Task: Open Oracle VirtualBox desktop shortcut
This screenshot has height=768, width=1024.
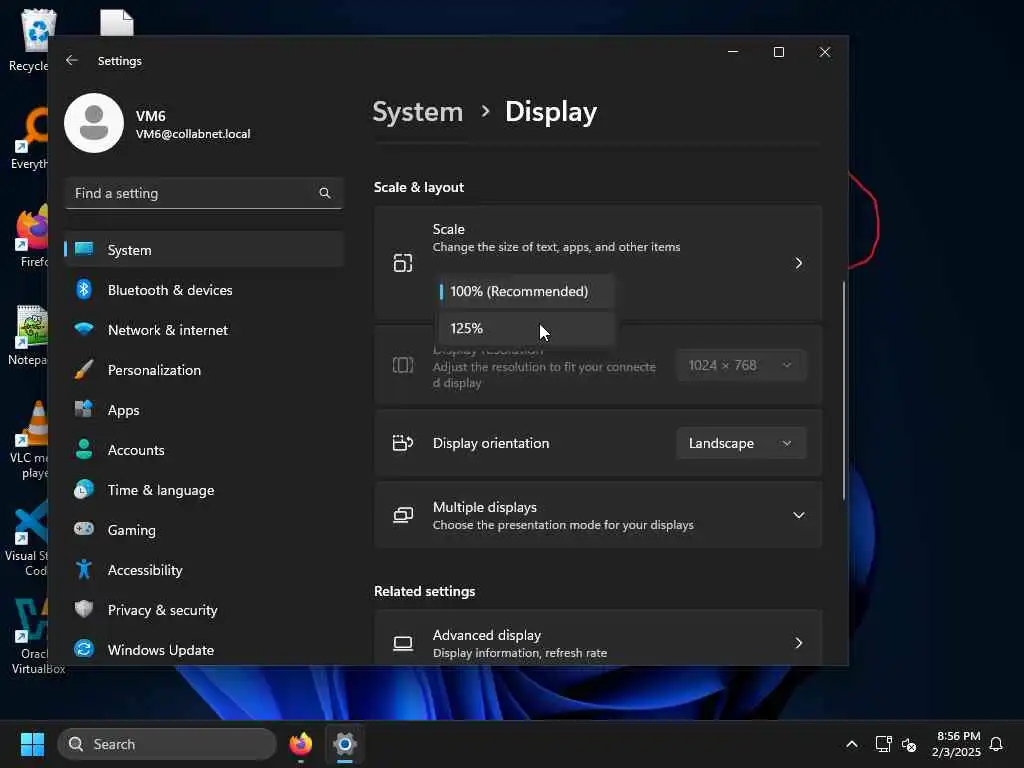Action: tap(33, 635)
